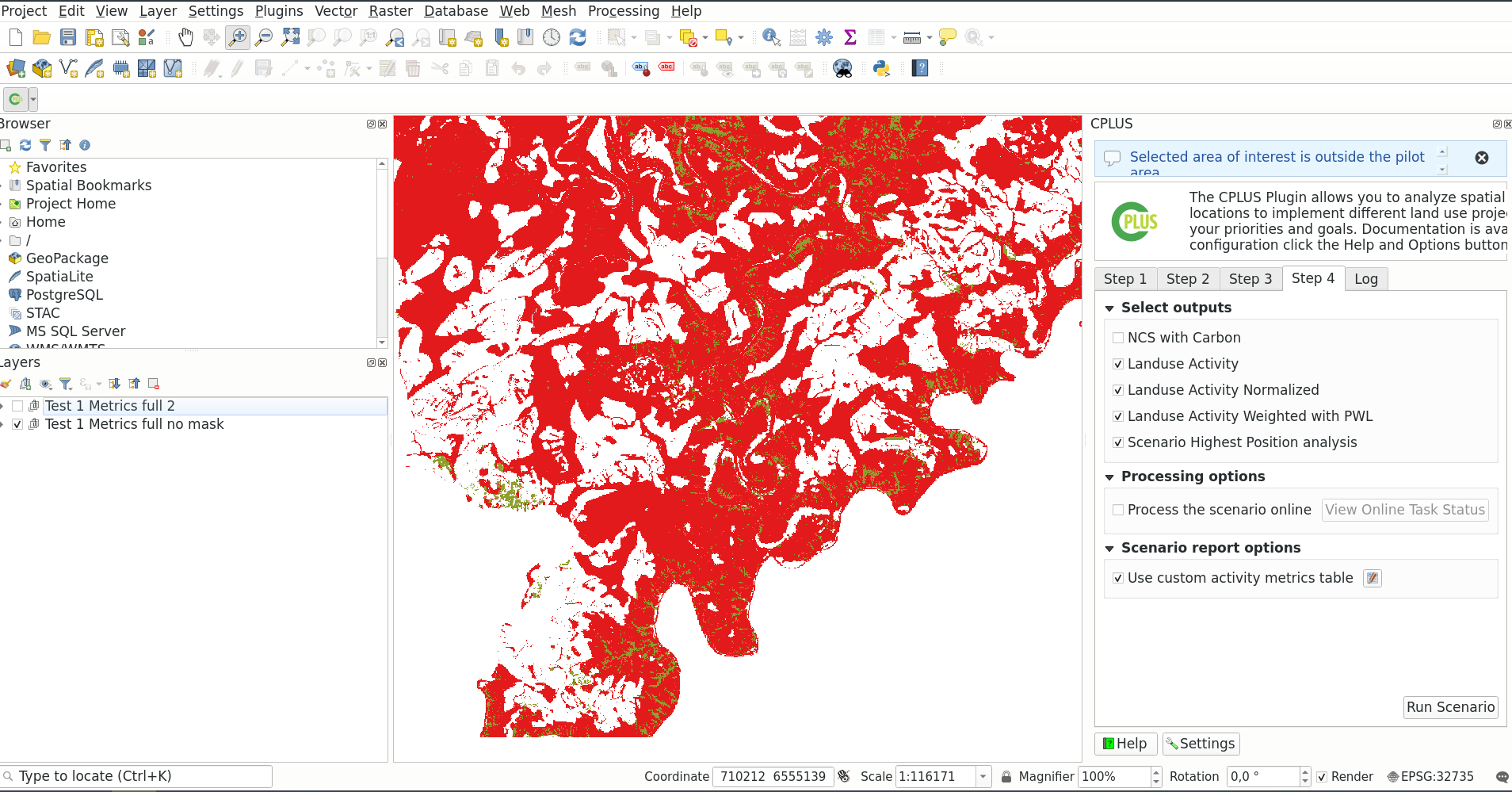Enable Process the scenario online
The width and height of the screenshot is (1512, 792).
click(1118, 510)
